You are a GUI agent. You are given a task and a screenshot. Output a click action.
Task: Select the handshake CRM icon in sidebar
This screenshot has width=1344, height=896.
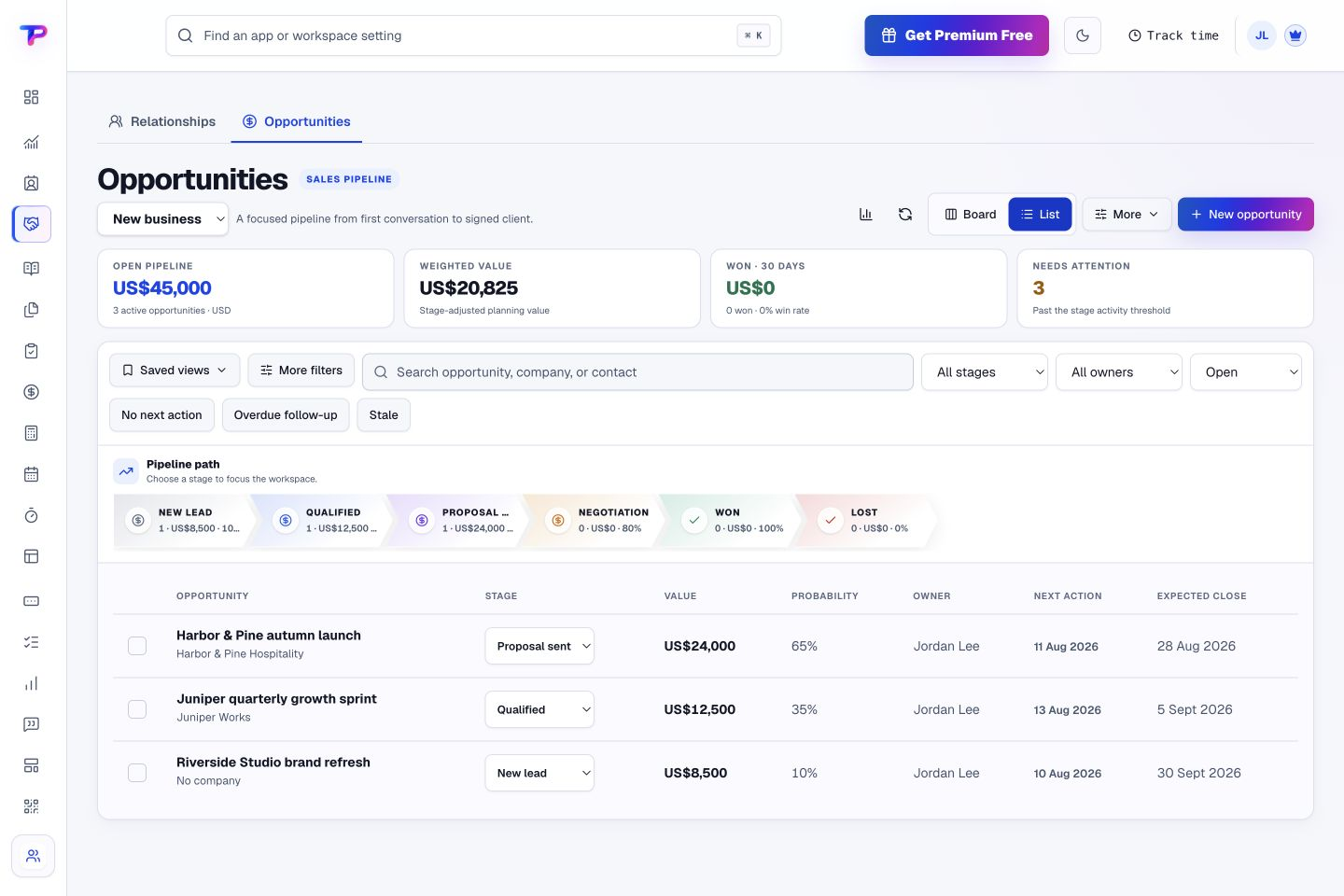point(32,224)
